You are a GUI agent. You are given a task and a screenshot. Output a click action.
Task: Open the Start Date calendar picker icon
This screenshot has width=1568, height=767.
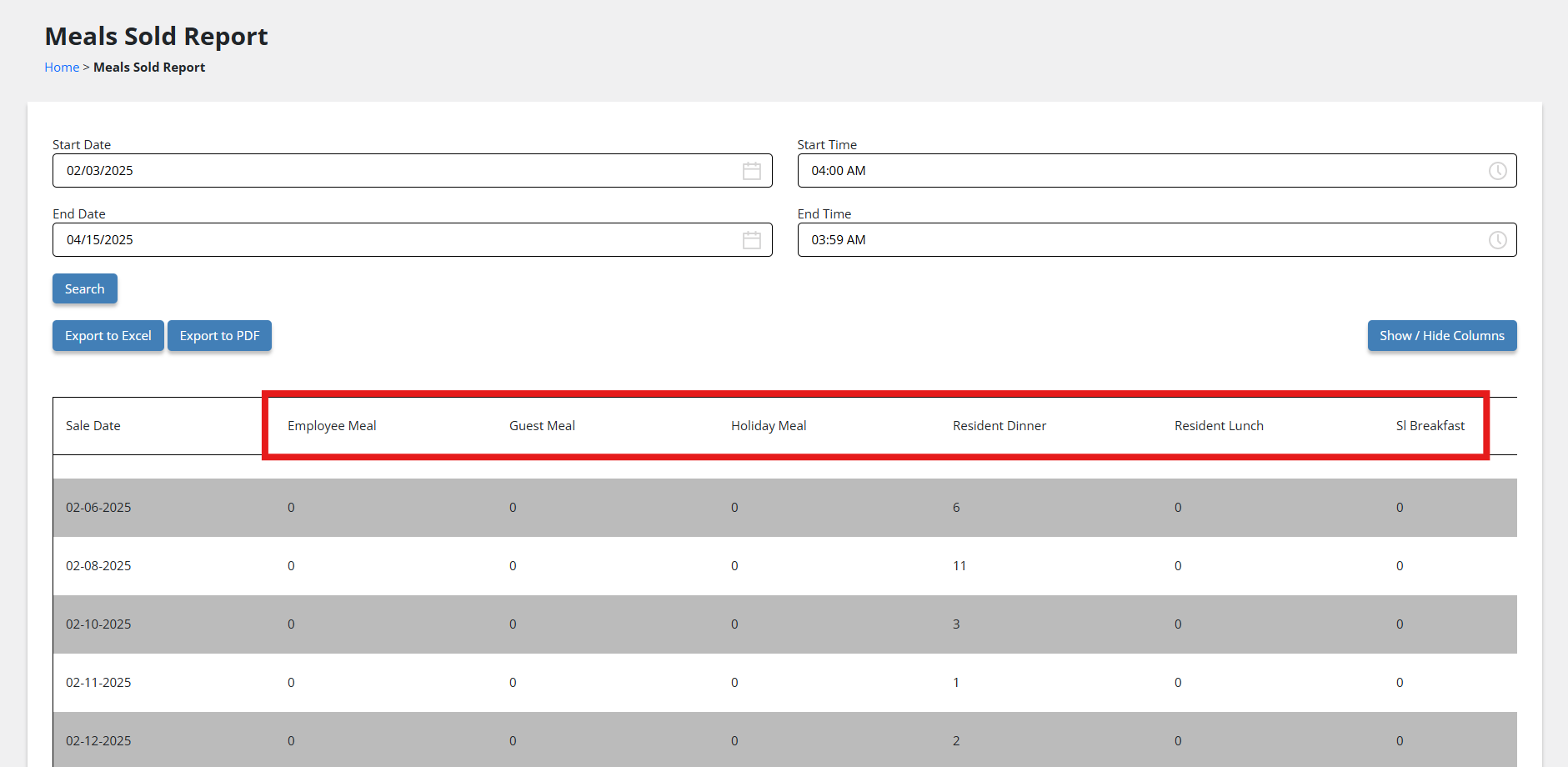point(751,171)
